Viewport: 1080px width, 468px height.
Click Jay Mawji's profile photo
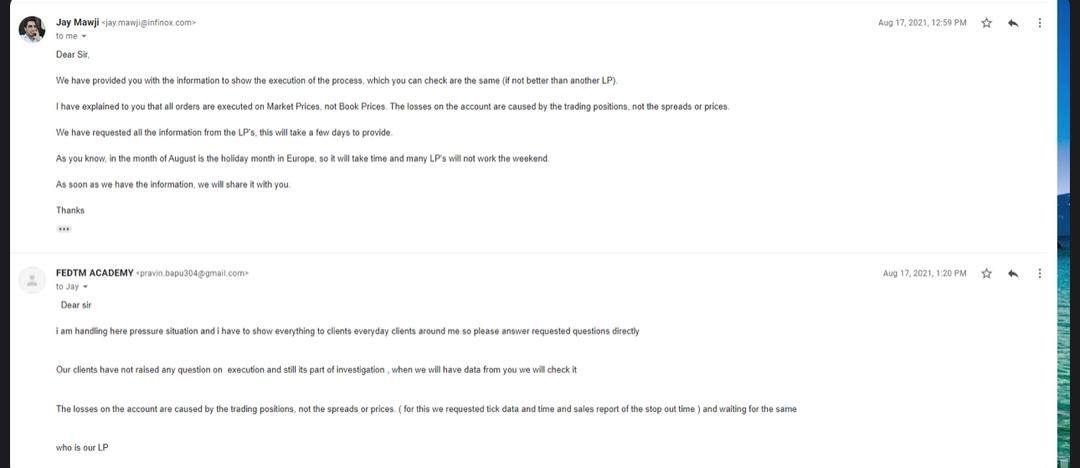click(x=32, y=29)
